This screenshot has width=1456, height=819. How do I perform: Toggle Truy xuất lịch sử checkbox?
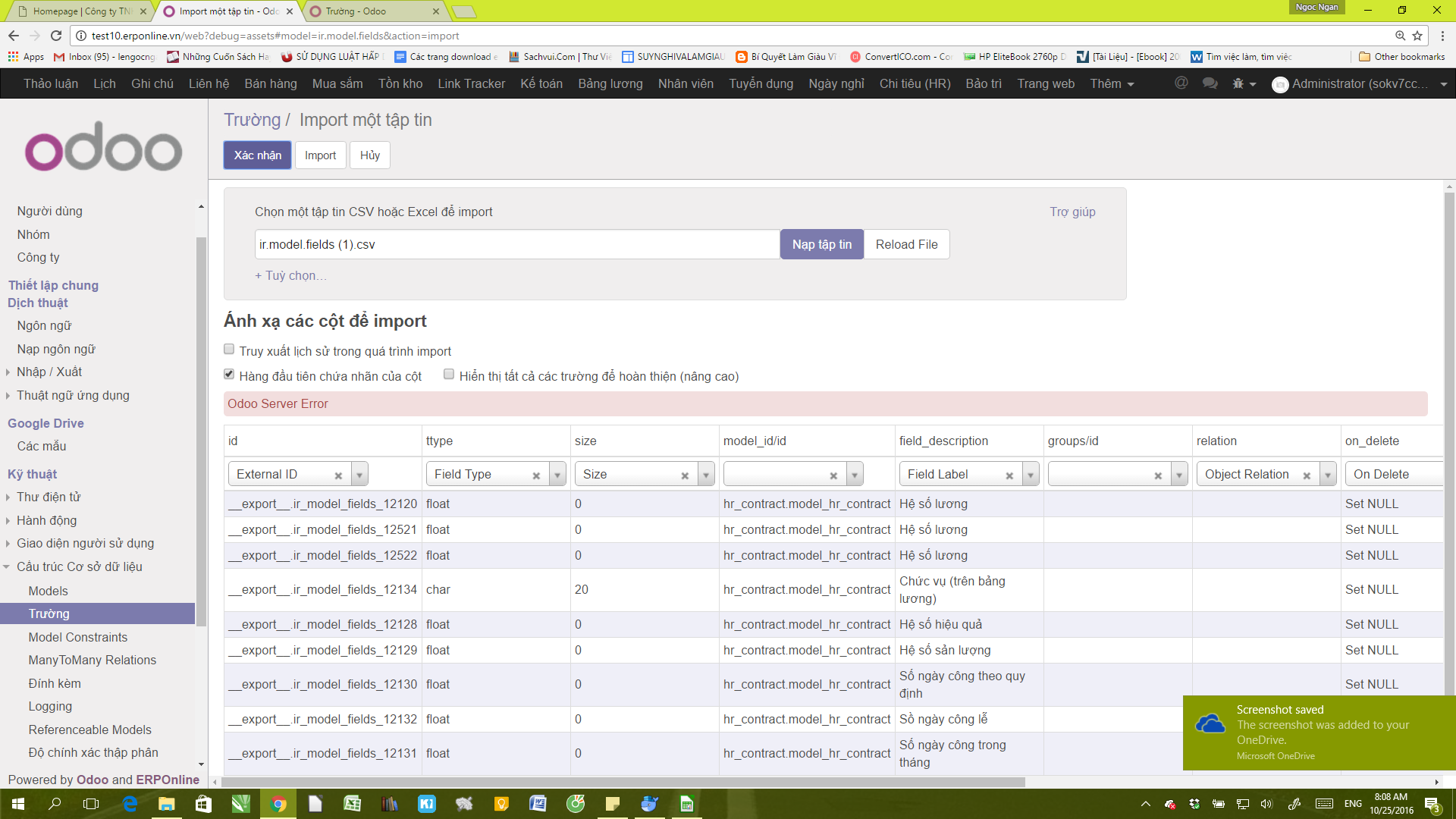(x=229, y=349)
